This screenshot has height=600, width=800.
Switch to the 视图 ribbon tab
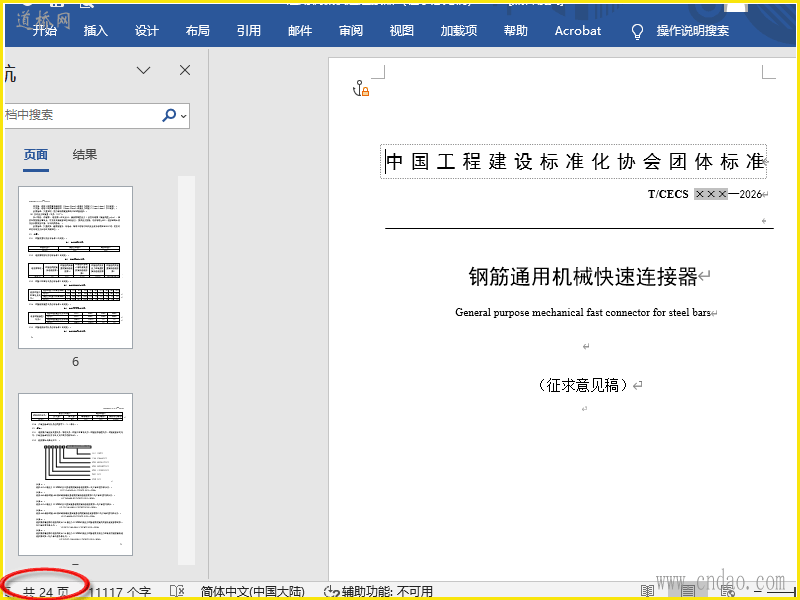click(x=402, y=31)
